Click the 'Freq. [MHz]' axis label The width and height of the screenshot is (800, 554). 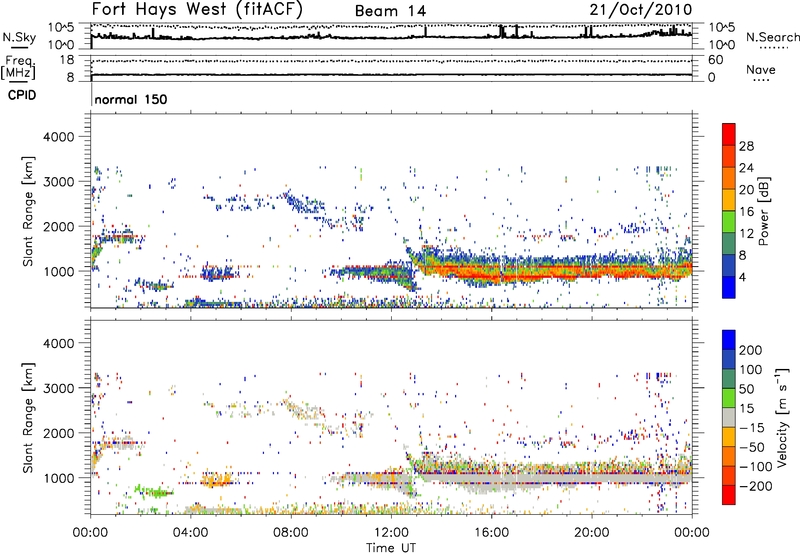pyautogui.click(x=18, y=68)
